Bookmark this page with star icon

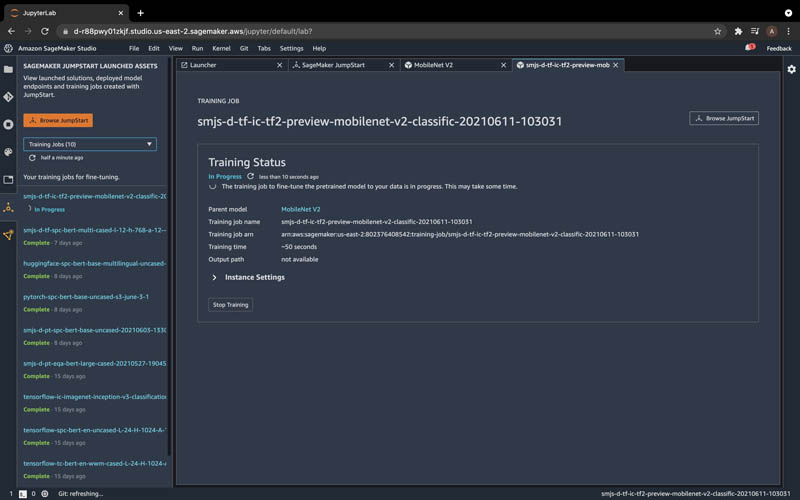[718, 31]
